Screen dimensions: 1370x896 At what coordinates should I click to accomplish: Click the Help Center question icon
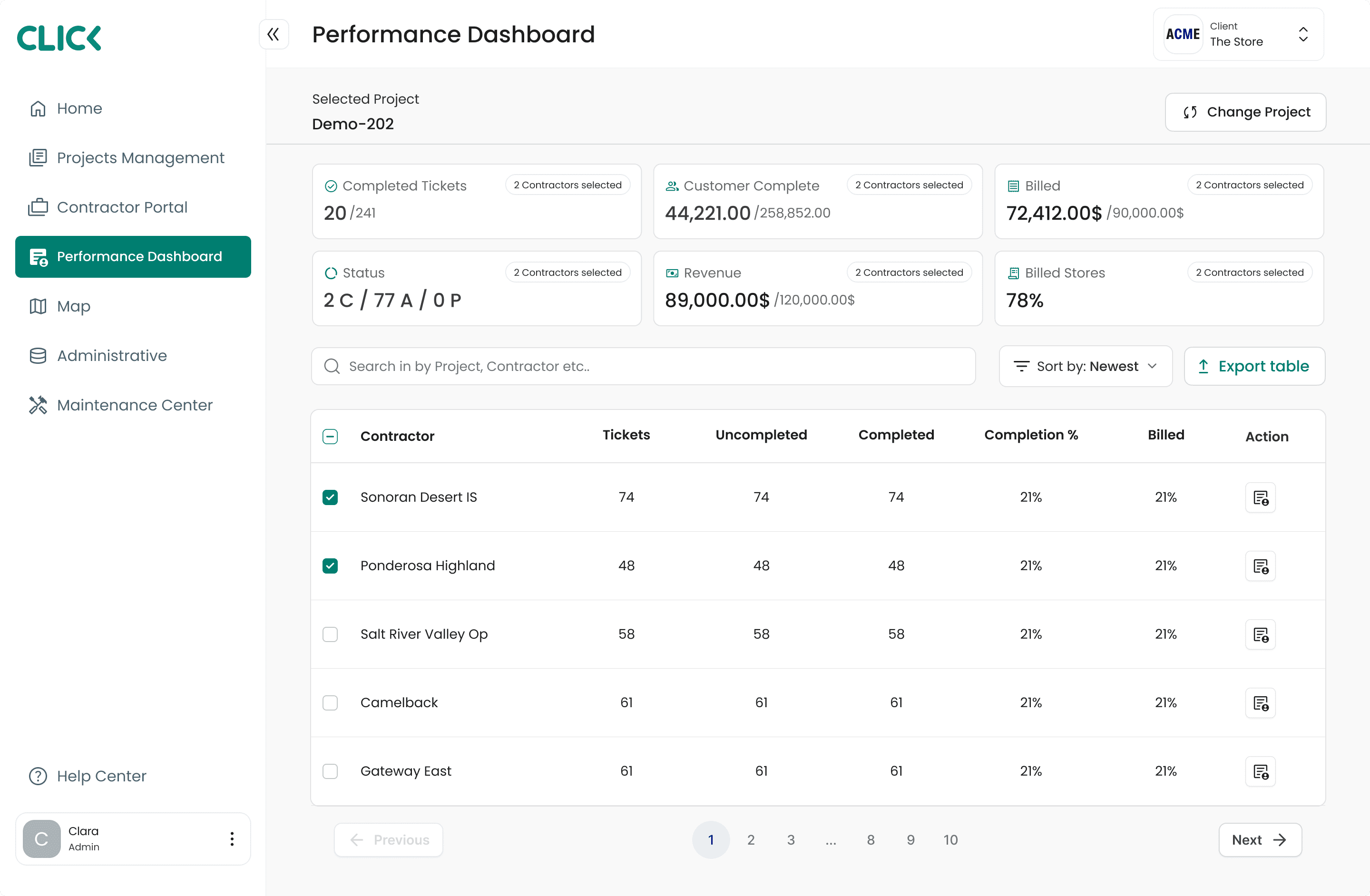pyautogui.click(x=38, y=776)
